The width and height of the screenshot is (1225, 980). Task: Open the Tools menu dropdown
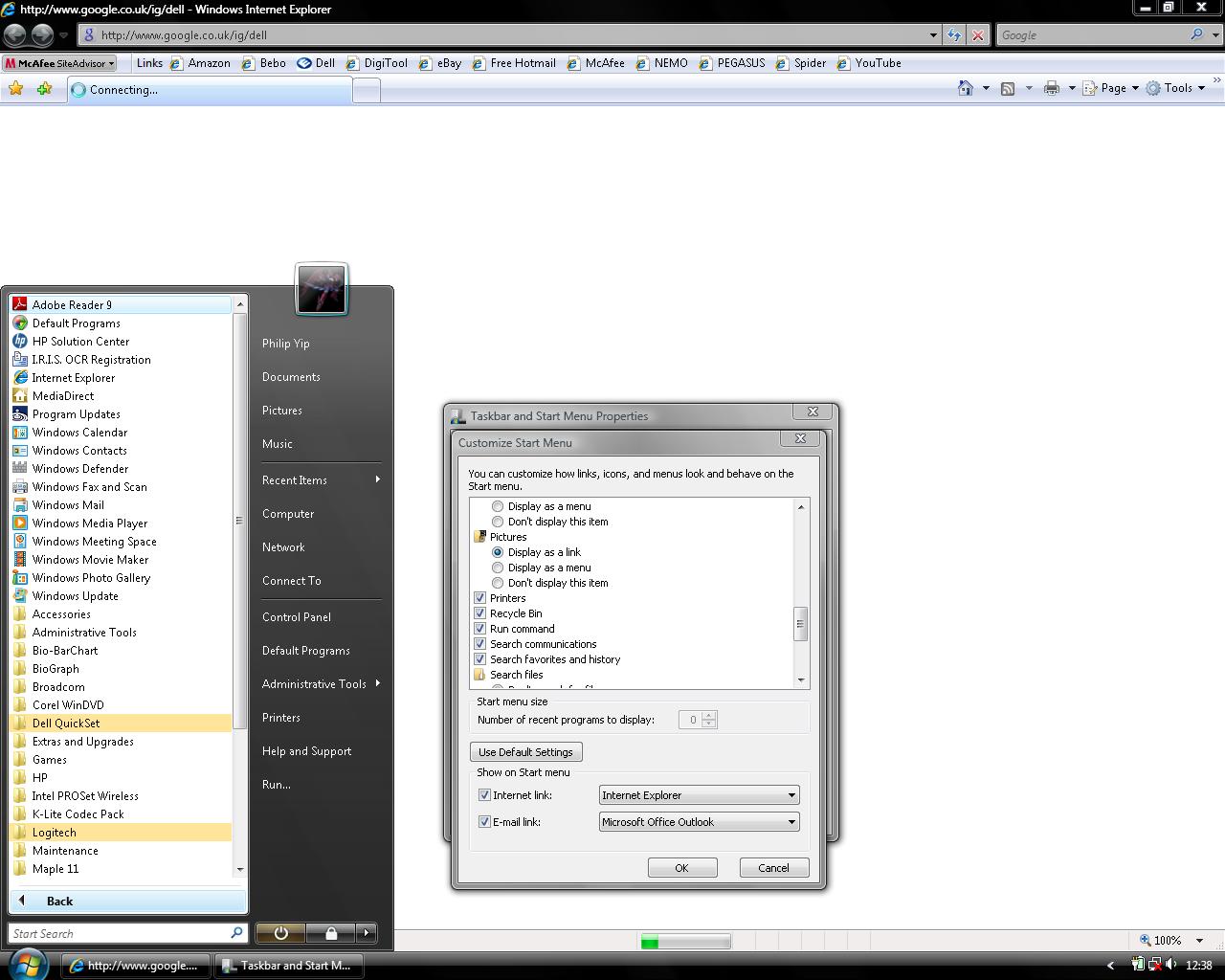point(1176,88)
